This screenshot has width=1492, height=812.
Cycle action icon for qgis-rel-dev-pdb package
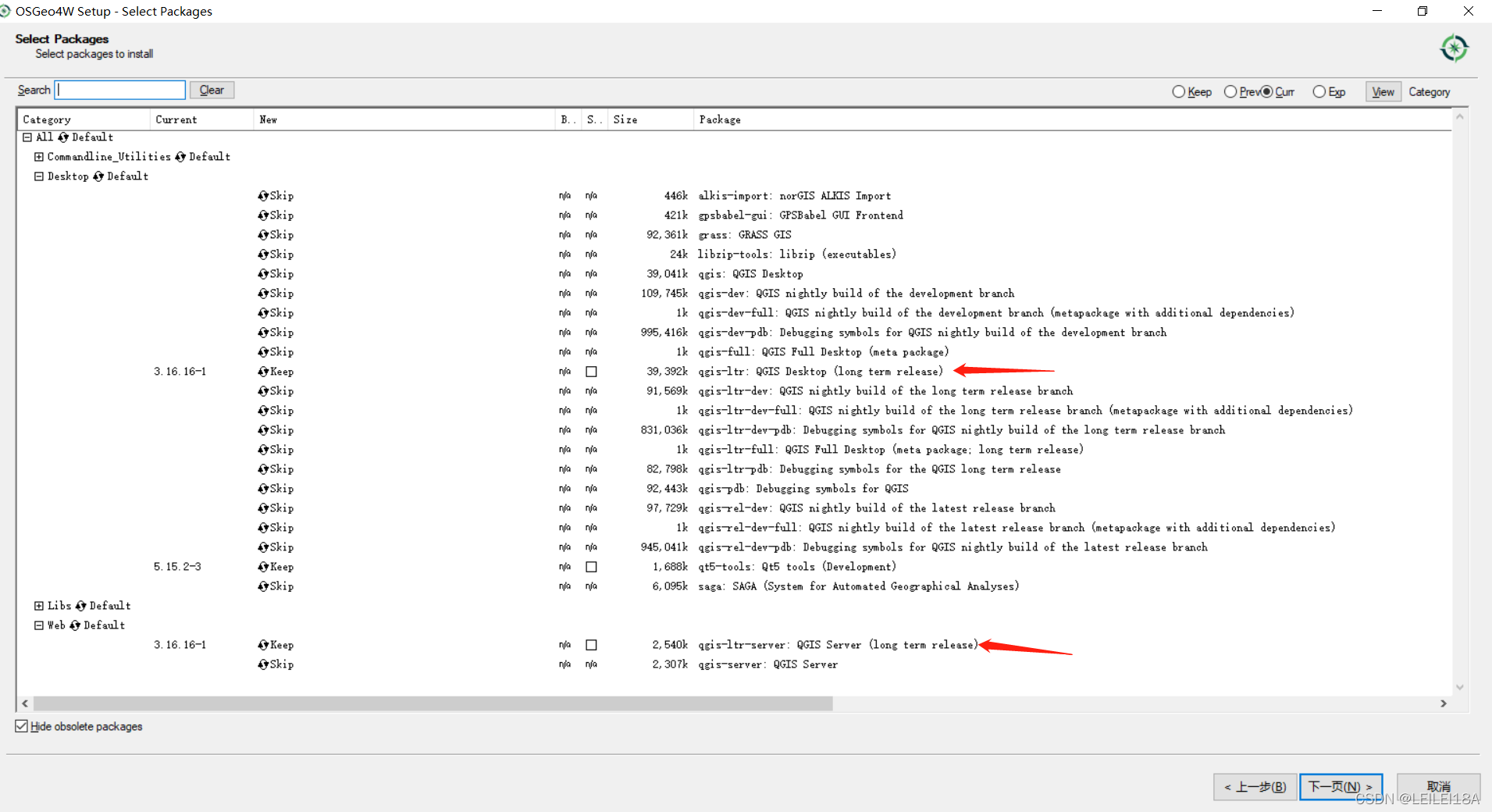pyautogui.click(x=263, y=547)
